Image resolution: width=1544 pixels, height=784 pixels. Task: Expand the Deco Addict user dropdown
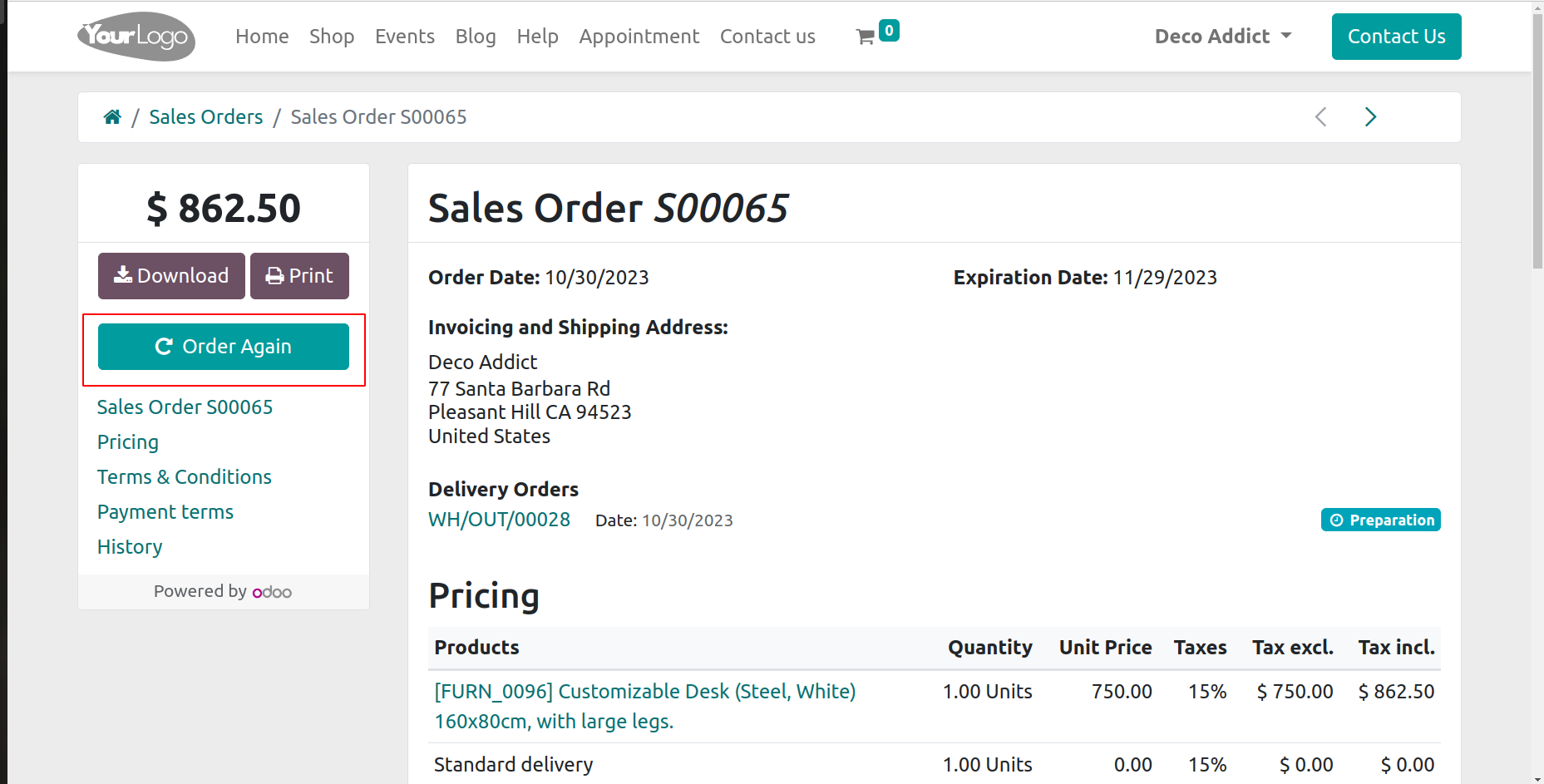pyautogui.click(x=1223, y=37)
